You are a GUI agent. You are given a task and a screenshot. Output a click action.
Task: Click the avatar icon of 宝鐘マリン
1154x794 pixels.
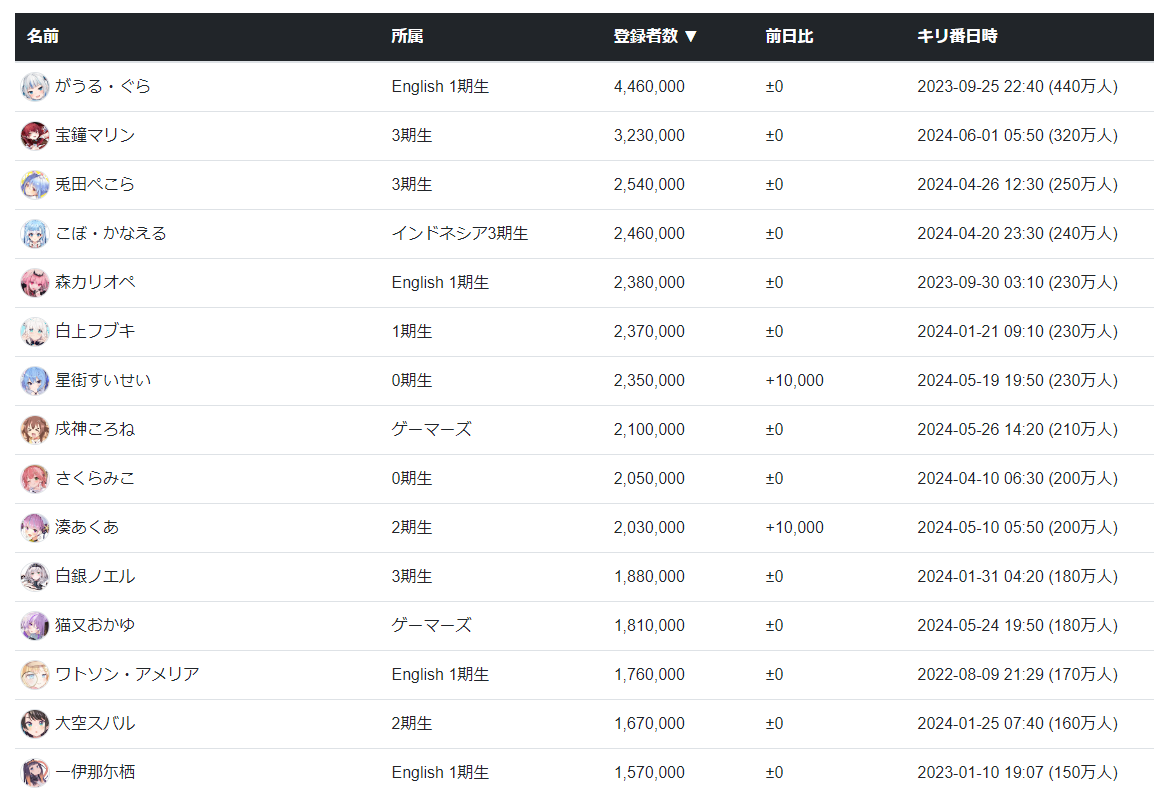pyautogui.click(x=35, y=135)
